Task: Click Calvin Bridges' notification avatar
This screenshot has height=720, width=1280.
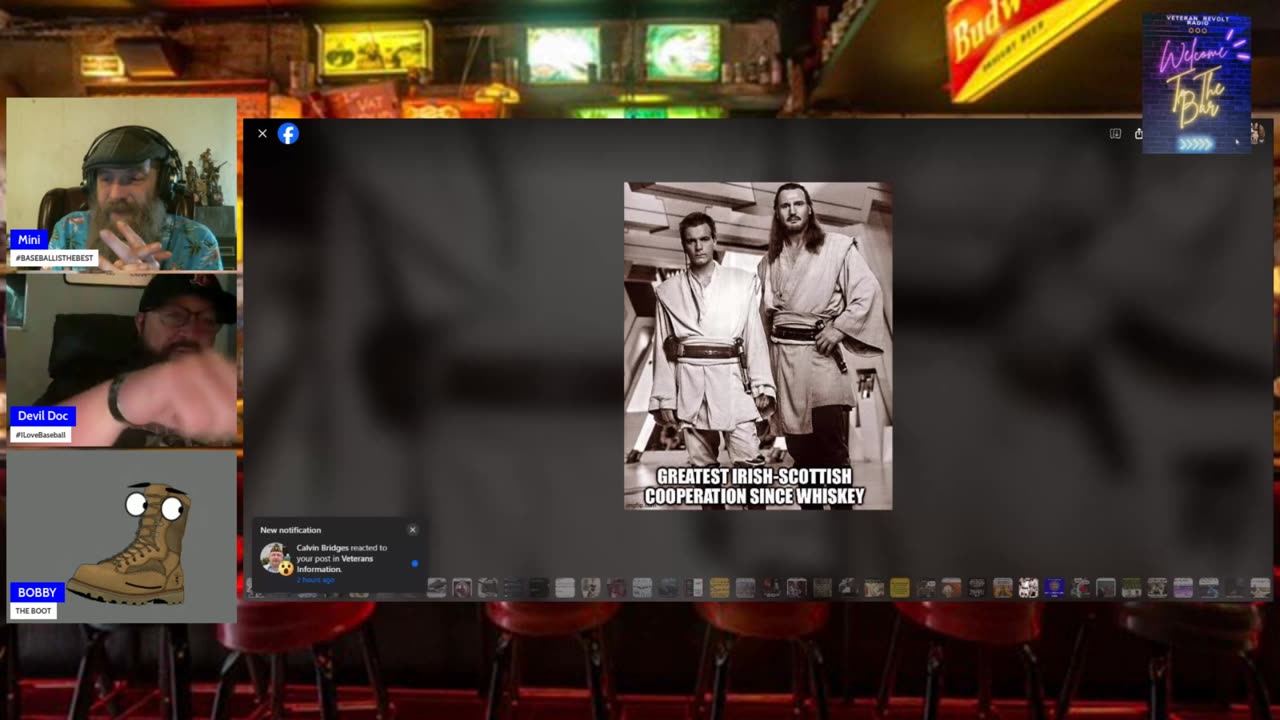Action: coord(275,558)
